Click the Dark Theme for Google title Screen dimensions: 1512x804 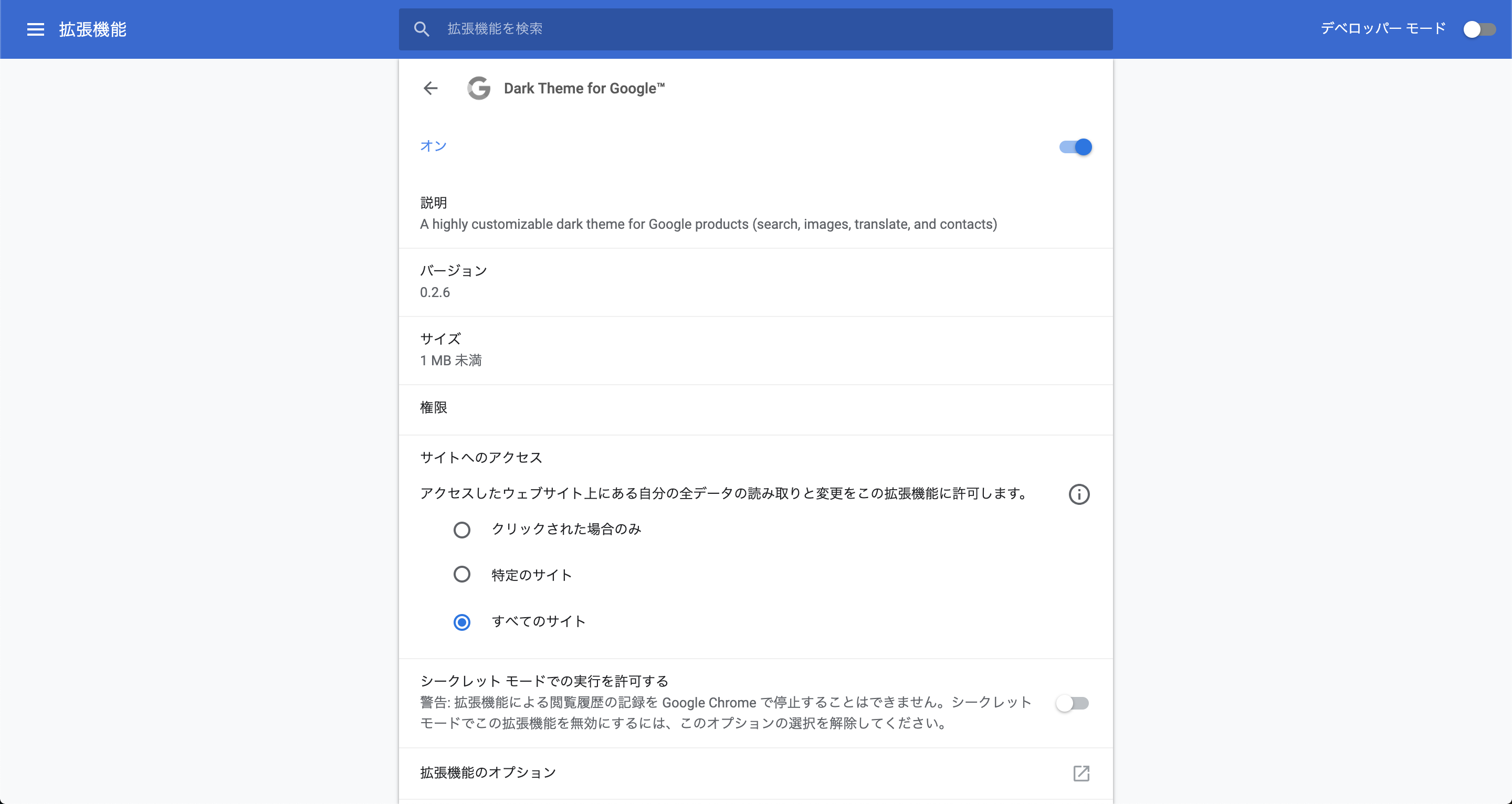[x=584, y=88]
